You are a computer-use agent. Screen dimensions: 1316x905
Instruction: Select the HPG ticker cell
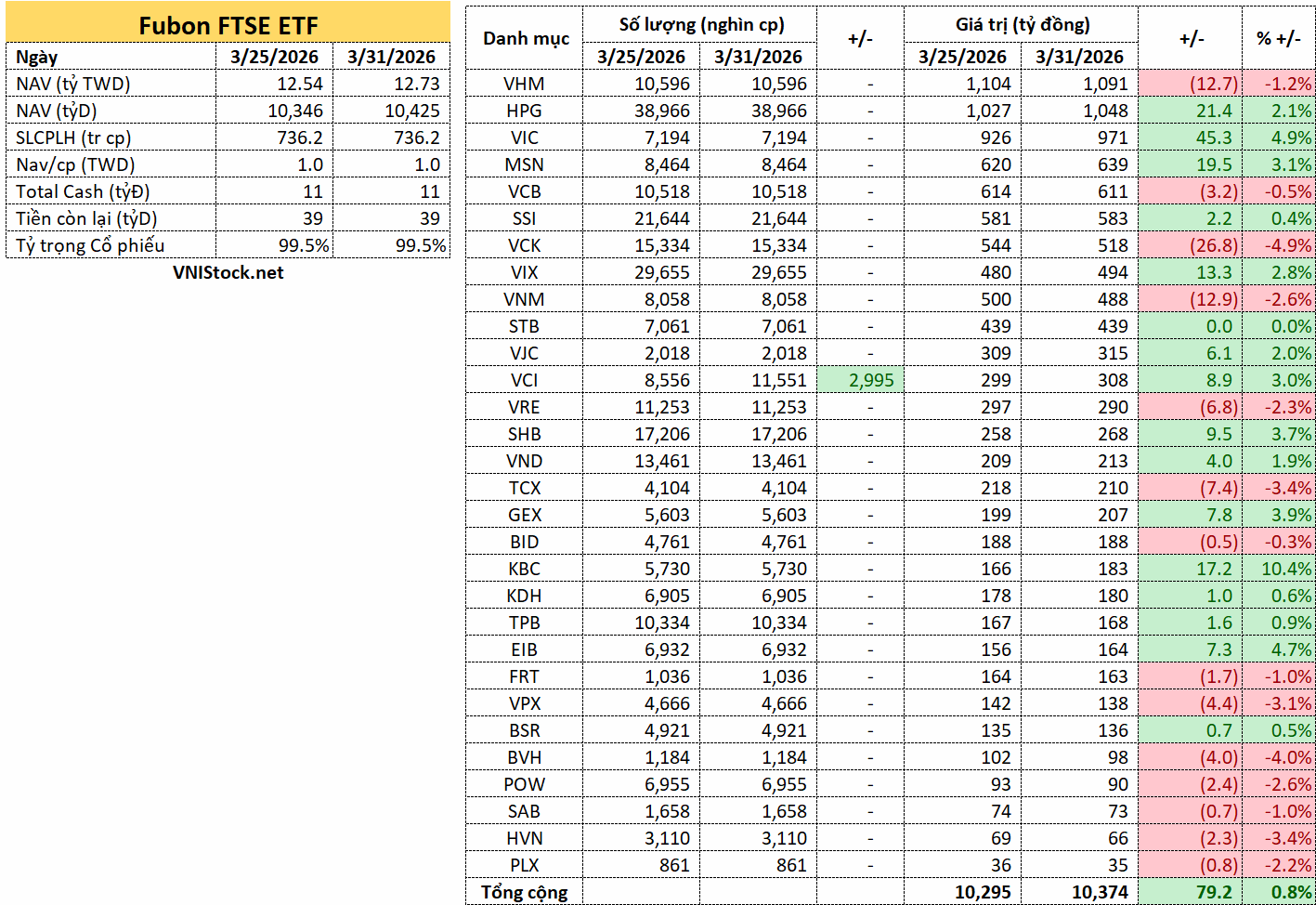(524, 111)
